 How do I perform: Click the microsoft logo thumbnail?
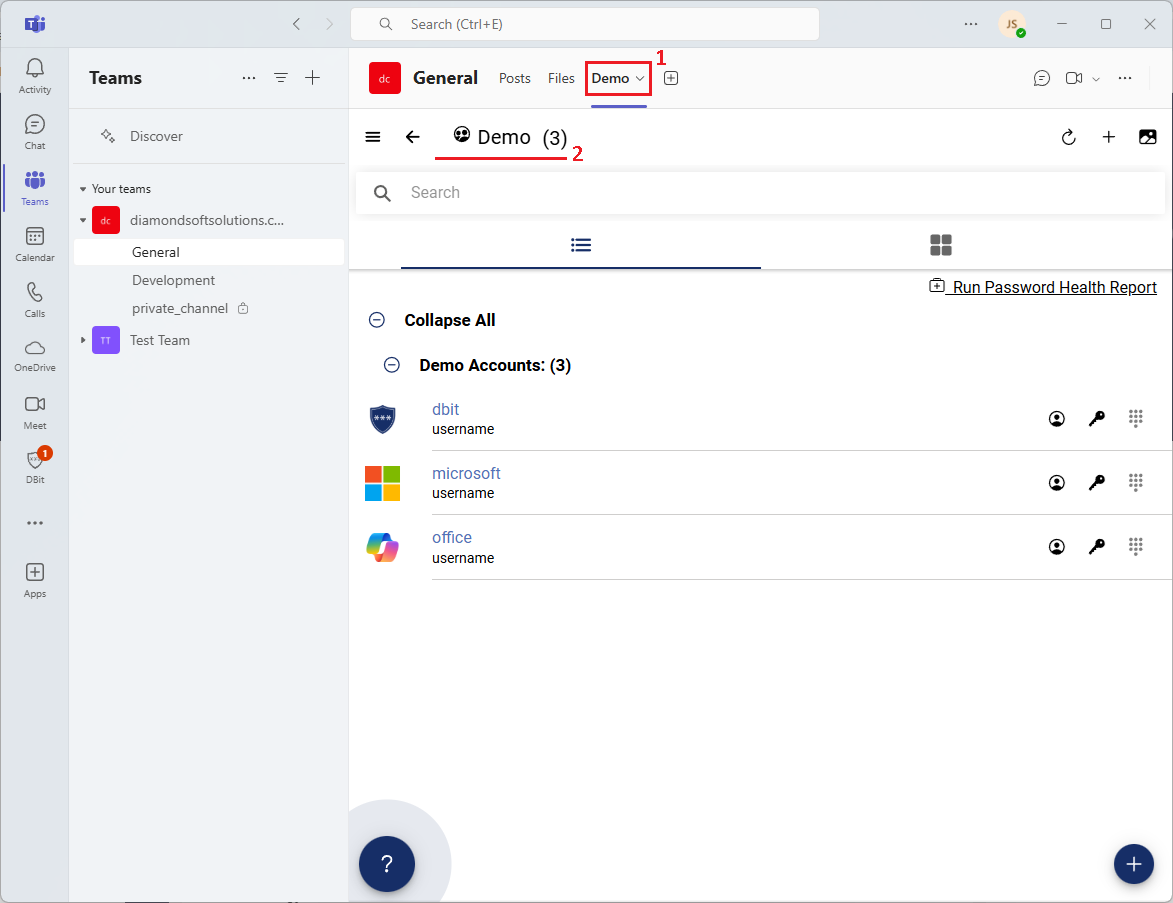coord(382,483)
